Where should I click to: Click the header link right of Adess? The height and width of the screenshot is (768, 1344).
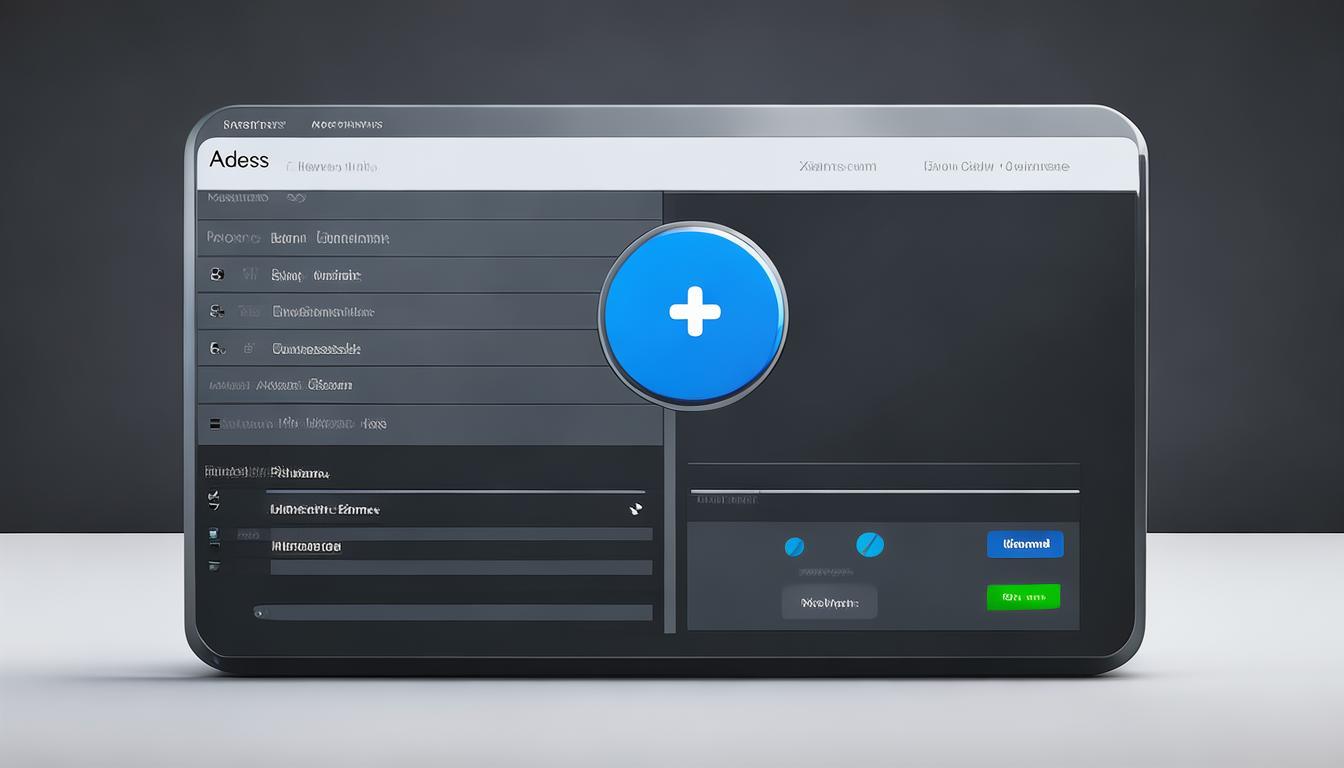[x=331, y=167]
